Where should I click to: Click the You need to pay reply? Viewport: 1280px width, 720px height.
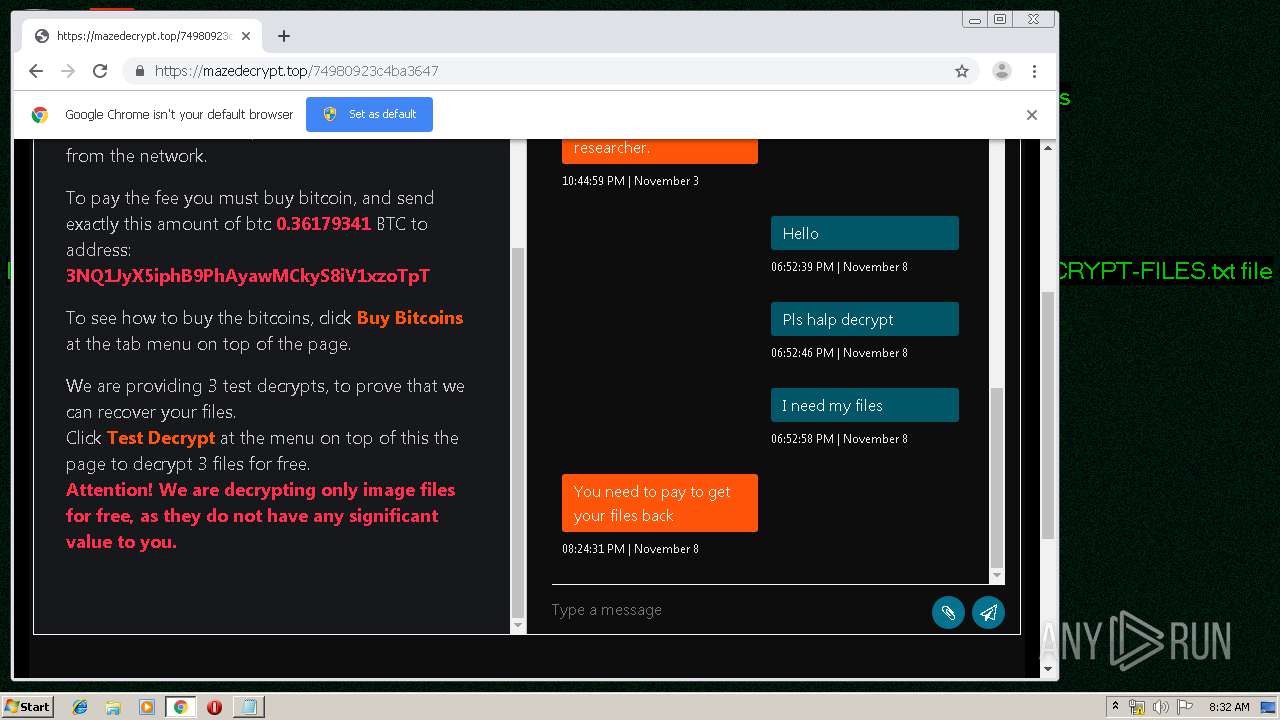click(660, 503)
